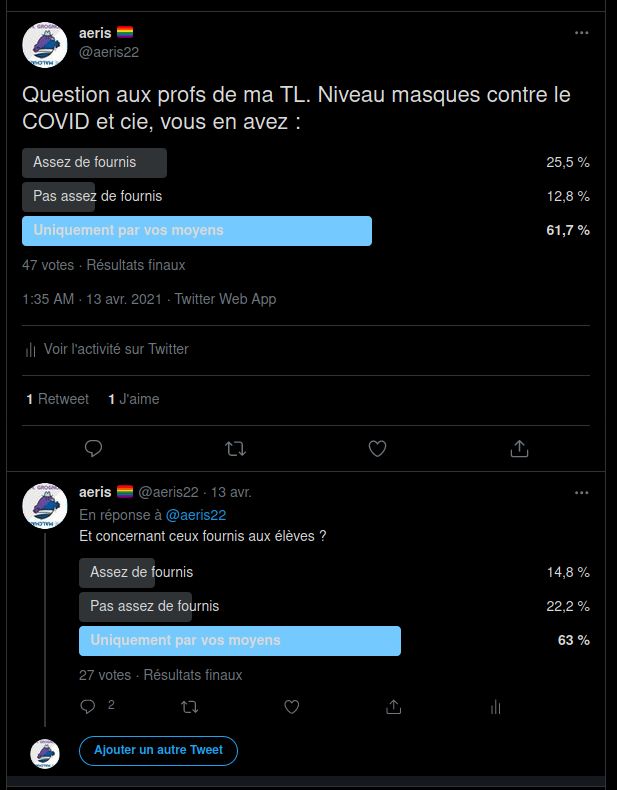Like the reply tweet about élèves
Screen dimensions: 617x790
coord(292,707)
